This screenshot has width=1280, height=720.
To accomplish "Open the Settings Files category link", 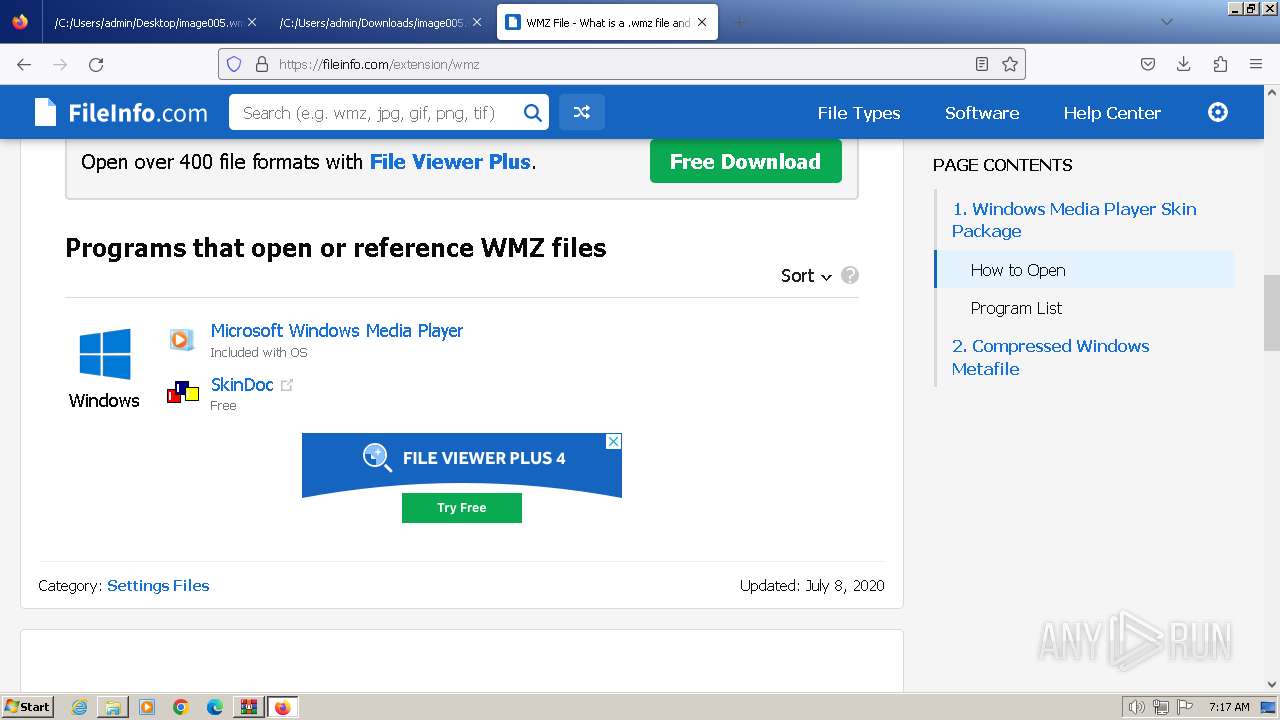I will tap(158, 586).
